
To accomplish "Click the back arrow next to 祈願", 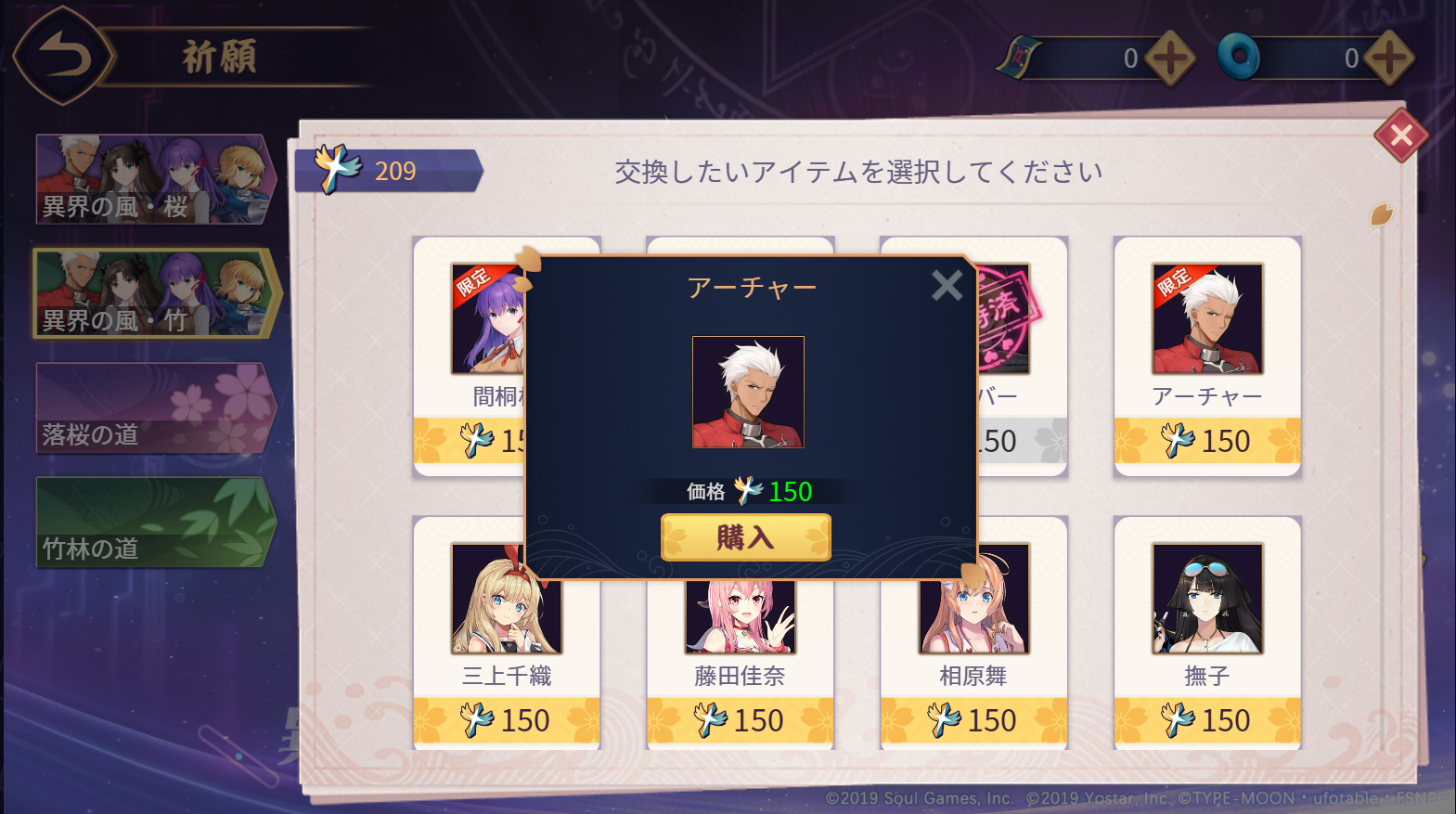I will (63, 56).
